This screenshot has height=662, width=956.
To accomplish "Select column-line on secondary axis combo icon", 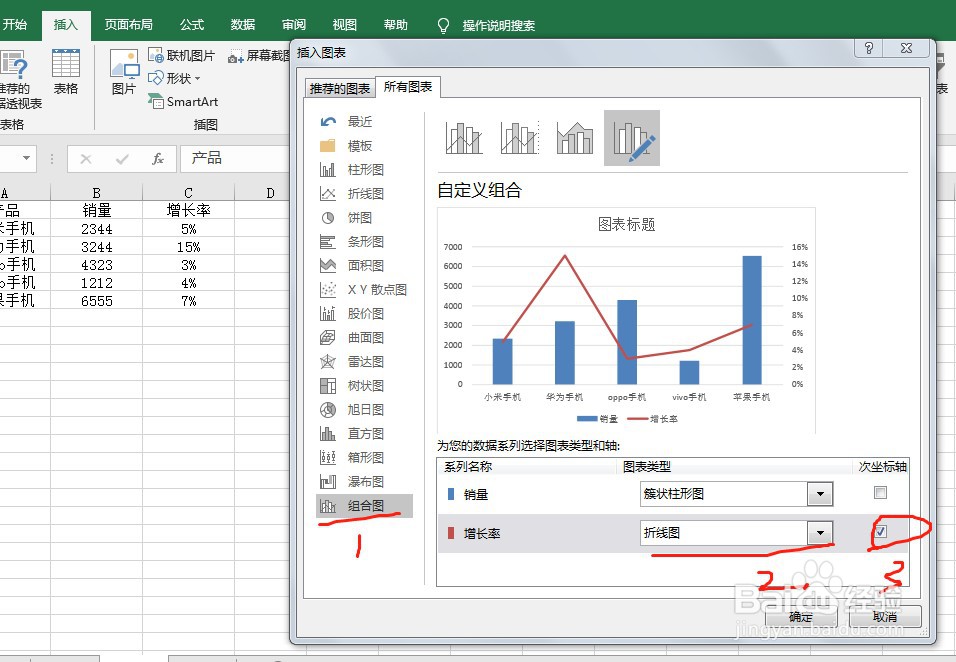I will pyautogui.click(x=519, y=138).
